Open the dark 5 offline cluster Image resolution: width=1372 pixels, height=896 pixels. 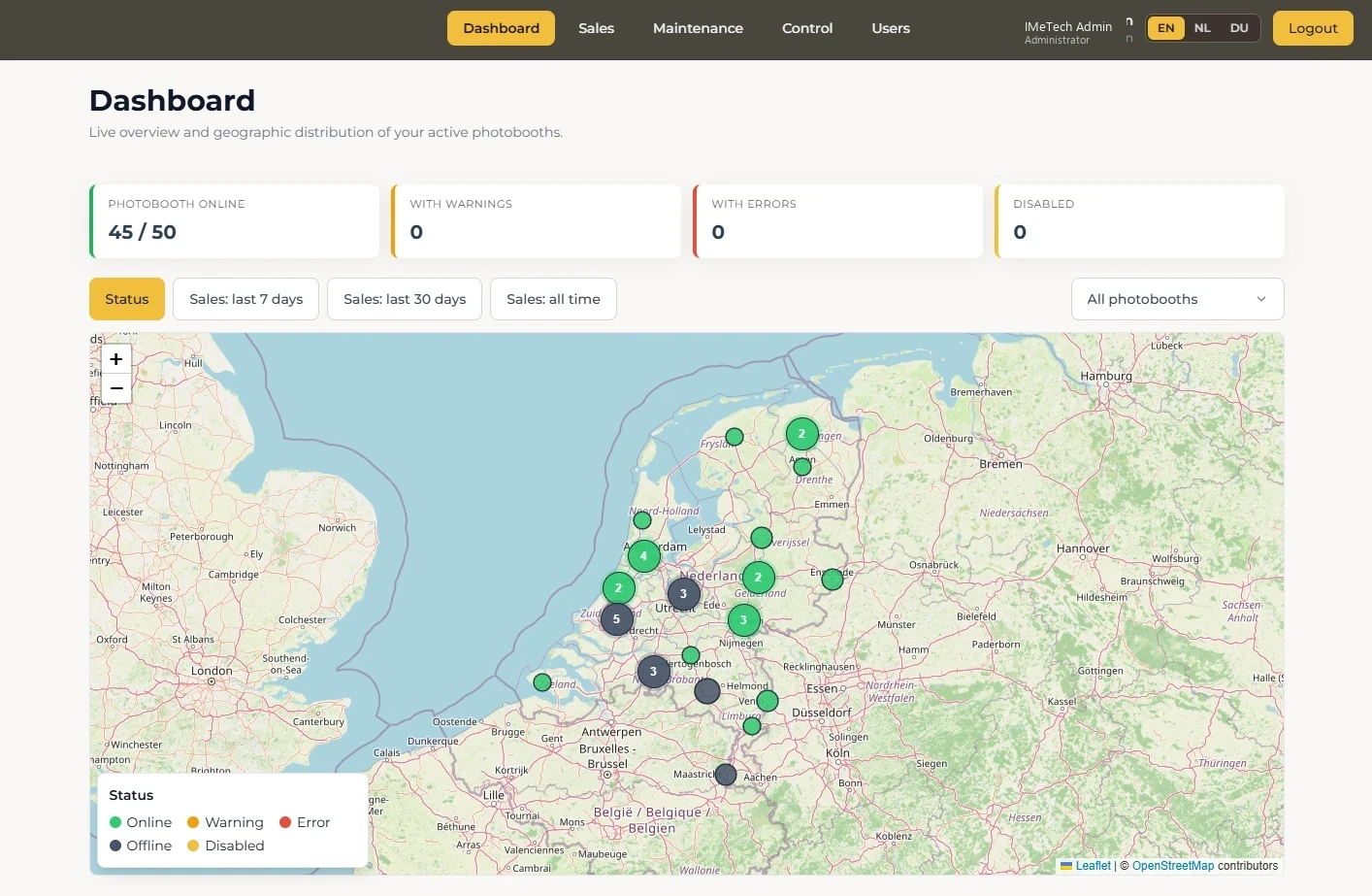tap(616, 619)
